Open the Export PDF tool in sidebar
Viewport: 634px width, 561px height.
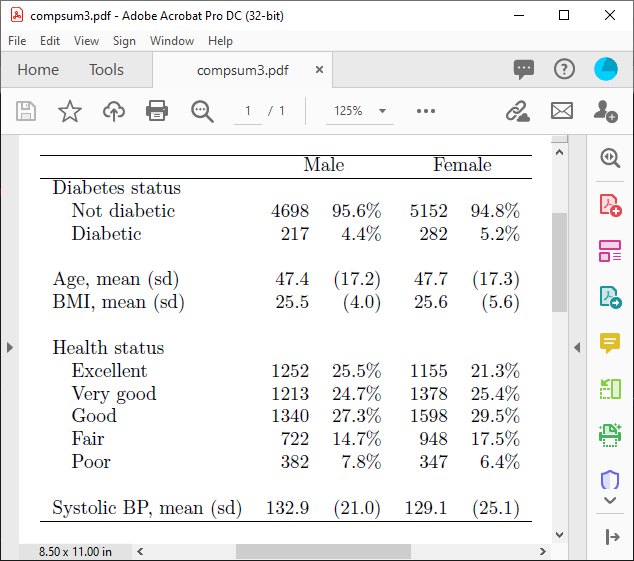(x=610, y=296)
